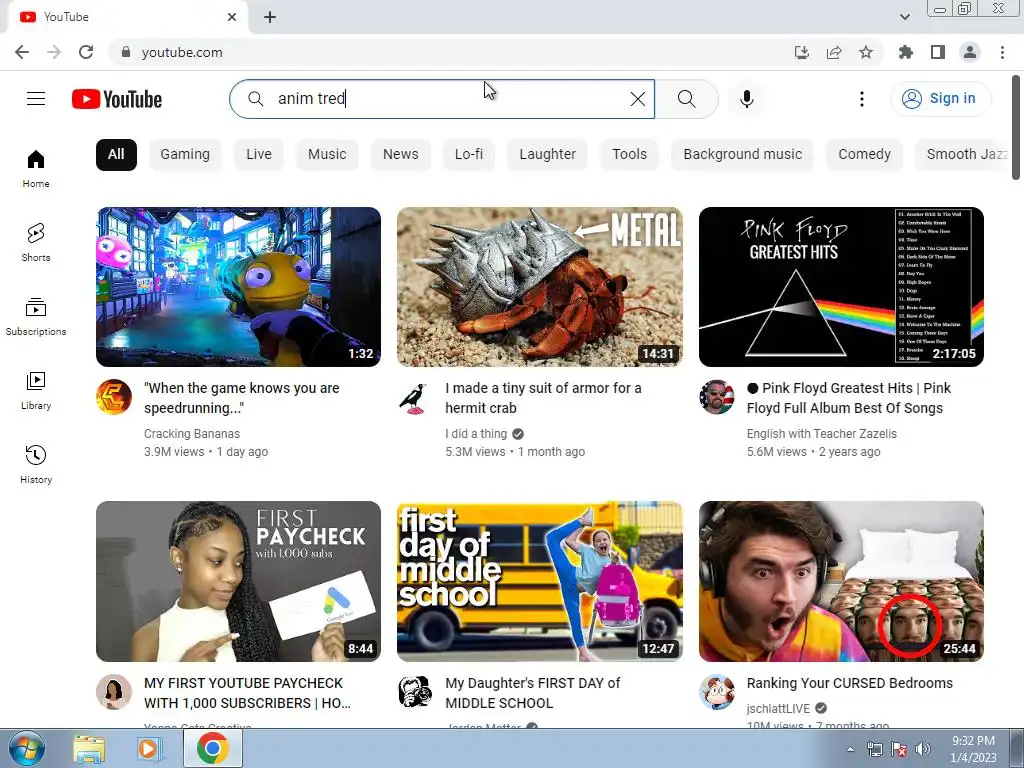Toggle Chrome side panel
Screen dimensions: 1024x768
click(938, 52)
